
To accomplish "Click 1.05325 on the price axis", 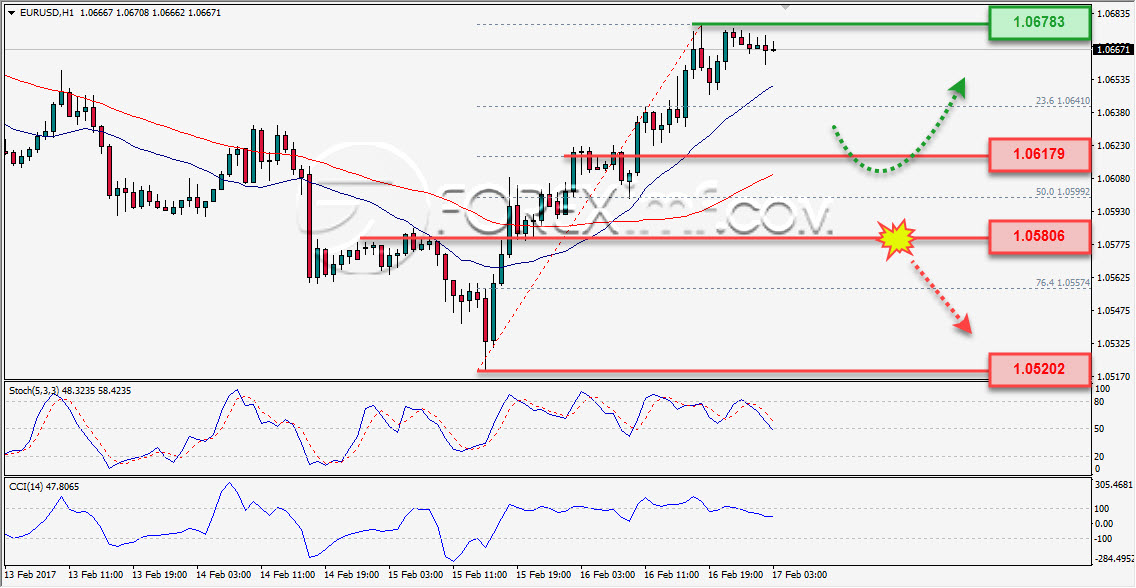I will [1112, 343].
